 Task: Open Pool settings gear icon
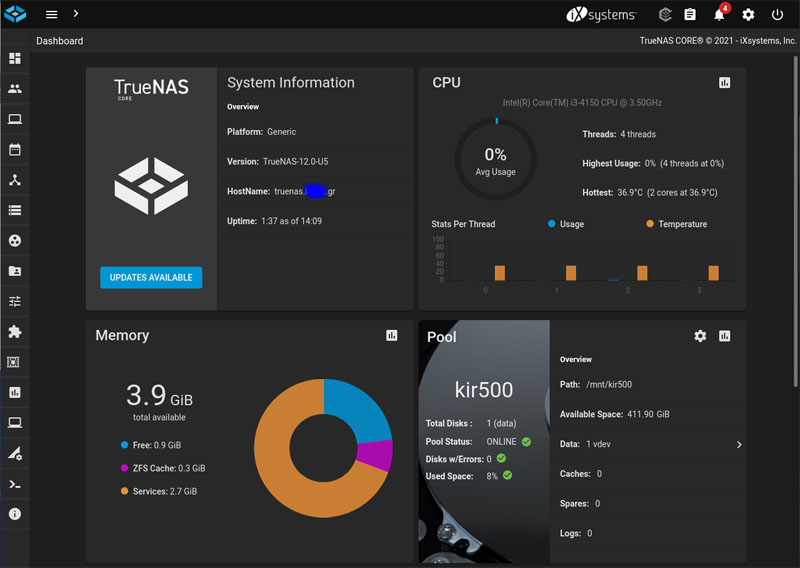click(700, 336)
